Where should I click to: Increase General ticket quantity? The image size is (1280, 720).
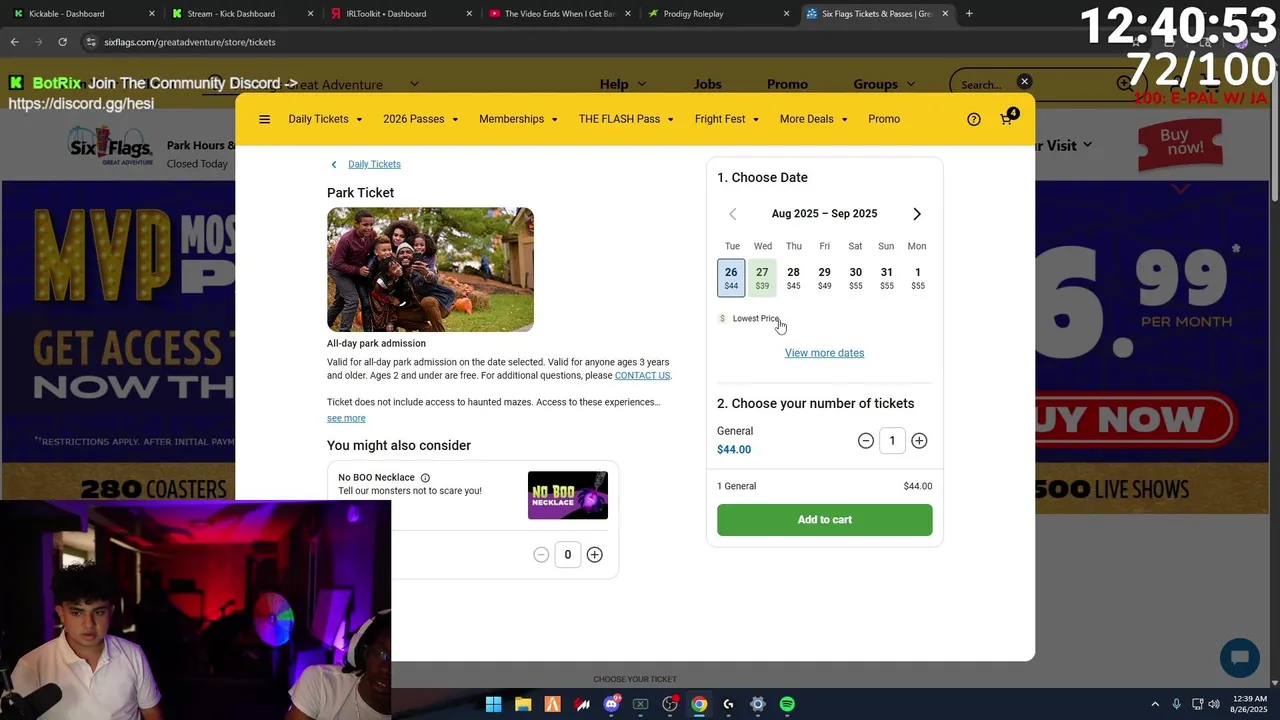click(919, 441)
